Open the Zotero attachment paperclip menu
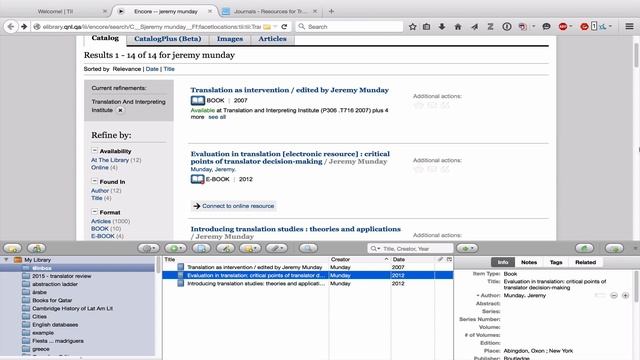The image size is (640, 360). point(276,248)
